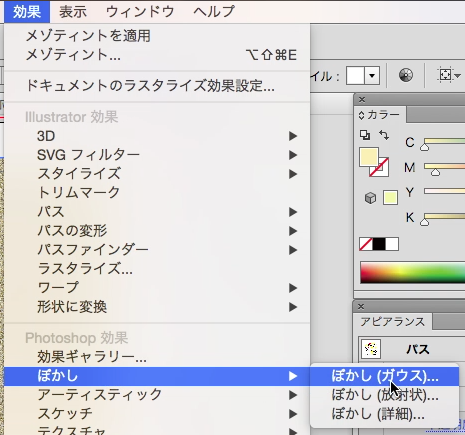The width and height of the screenshot is (465, 435).
Task: Open ドキュメントのラスタライズ効果設定...
Action: (157, 86)
